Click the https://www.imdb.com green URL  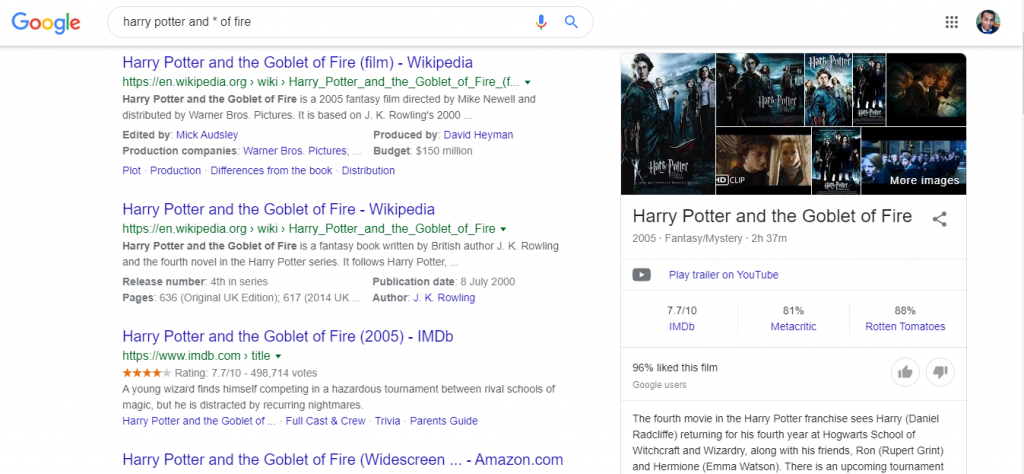point(196,356)
